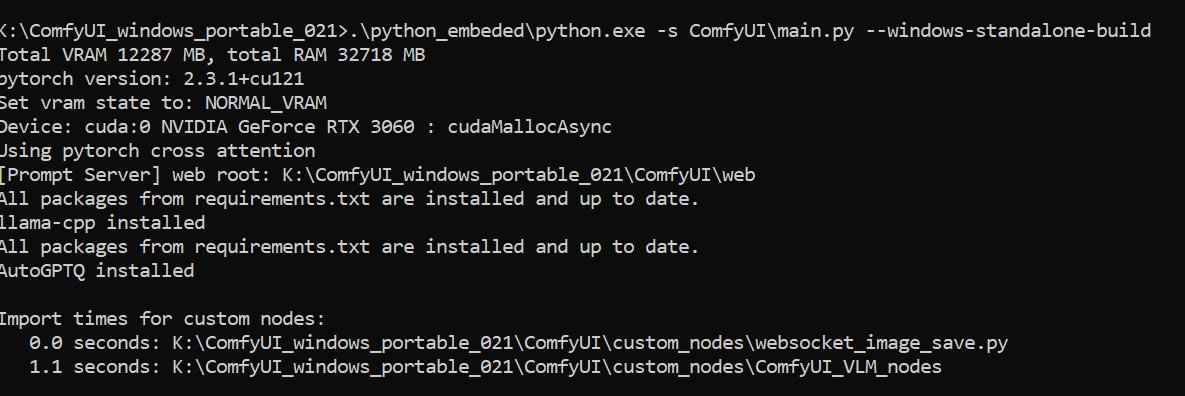Click the Import times for custom nodes header

click(x=162, y=318)
